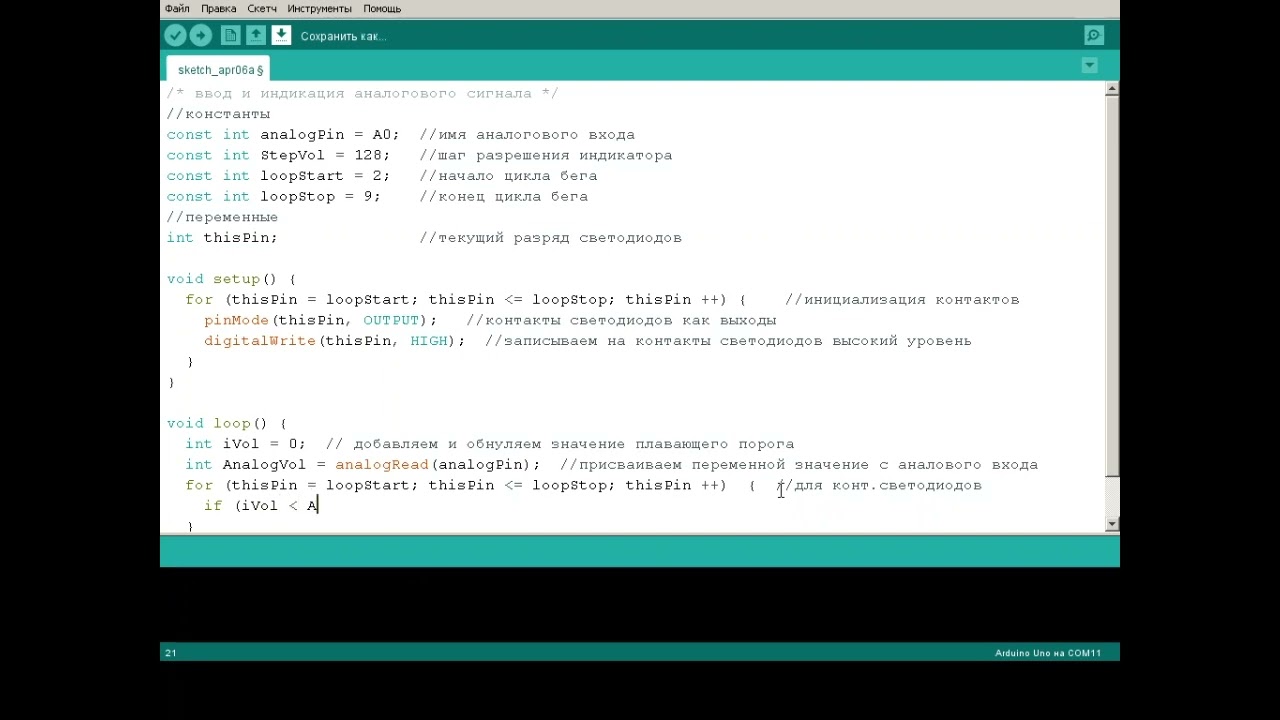Click the 'analogRead(analogPin)' call
Image resolution: width=1280 pixels, height=720 pixels.
(432, 464)
